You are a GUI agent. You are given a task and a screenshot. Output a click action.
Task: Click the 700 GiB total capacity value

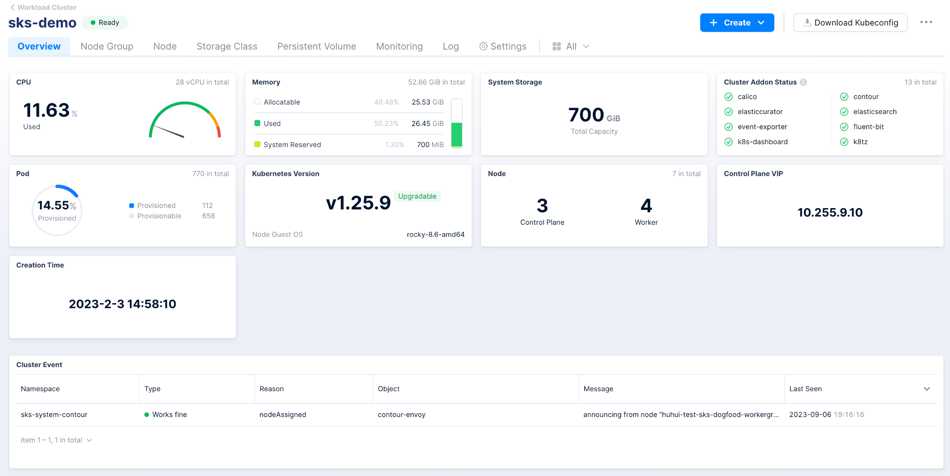[x=594, y=114]
